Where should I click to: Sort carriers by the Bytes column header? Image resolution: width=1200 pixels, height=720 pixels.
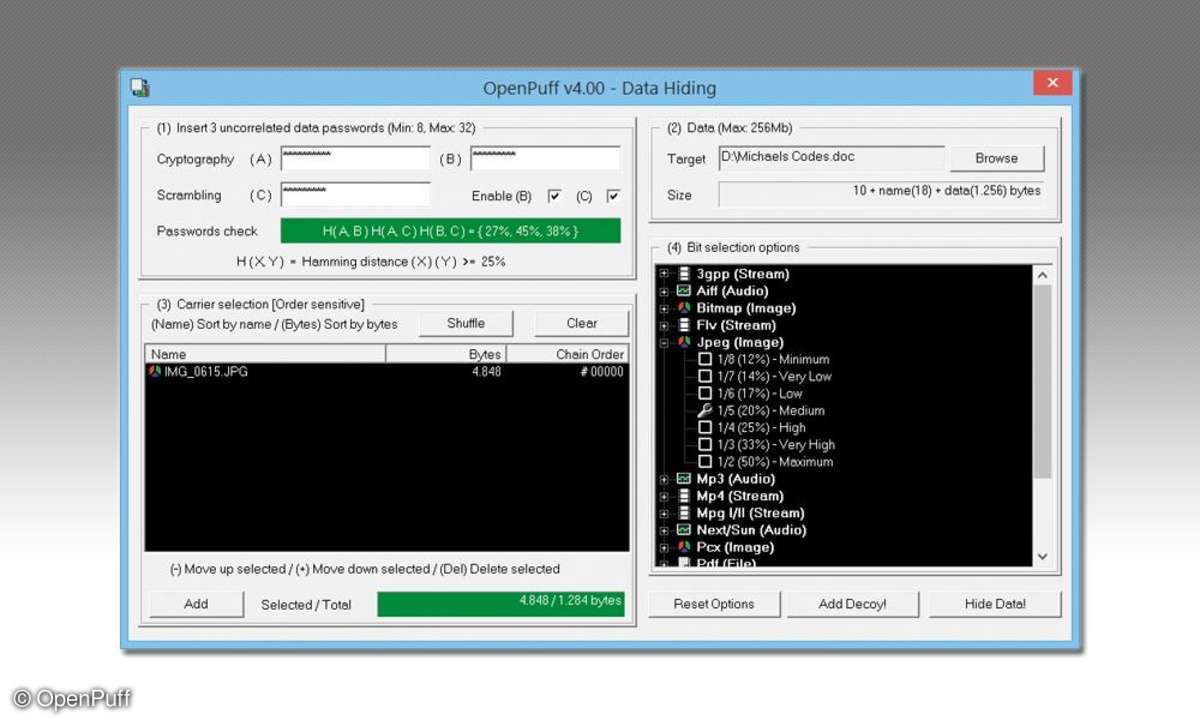446,354
